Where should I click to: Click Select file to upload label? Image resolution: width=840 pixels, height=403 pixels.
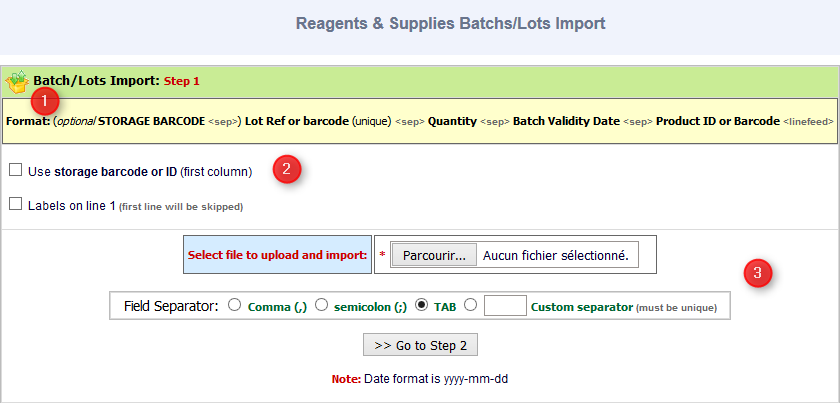tap(277, 255)
